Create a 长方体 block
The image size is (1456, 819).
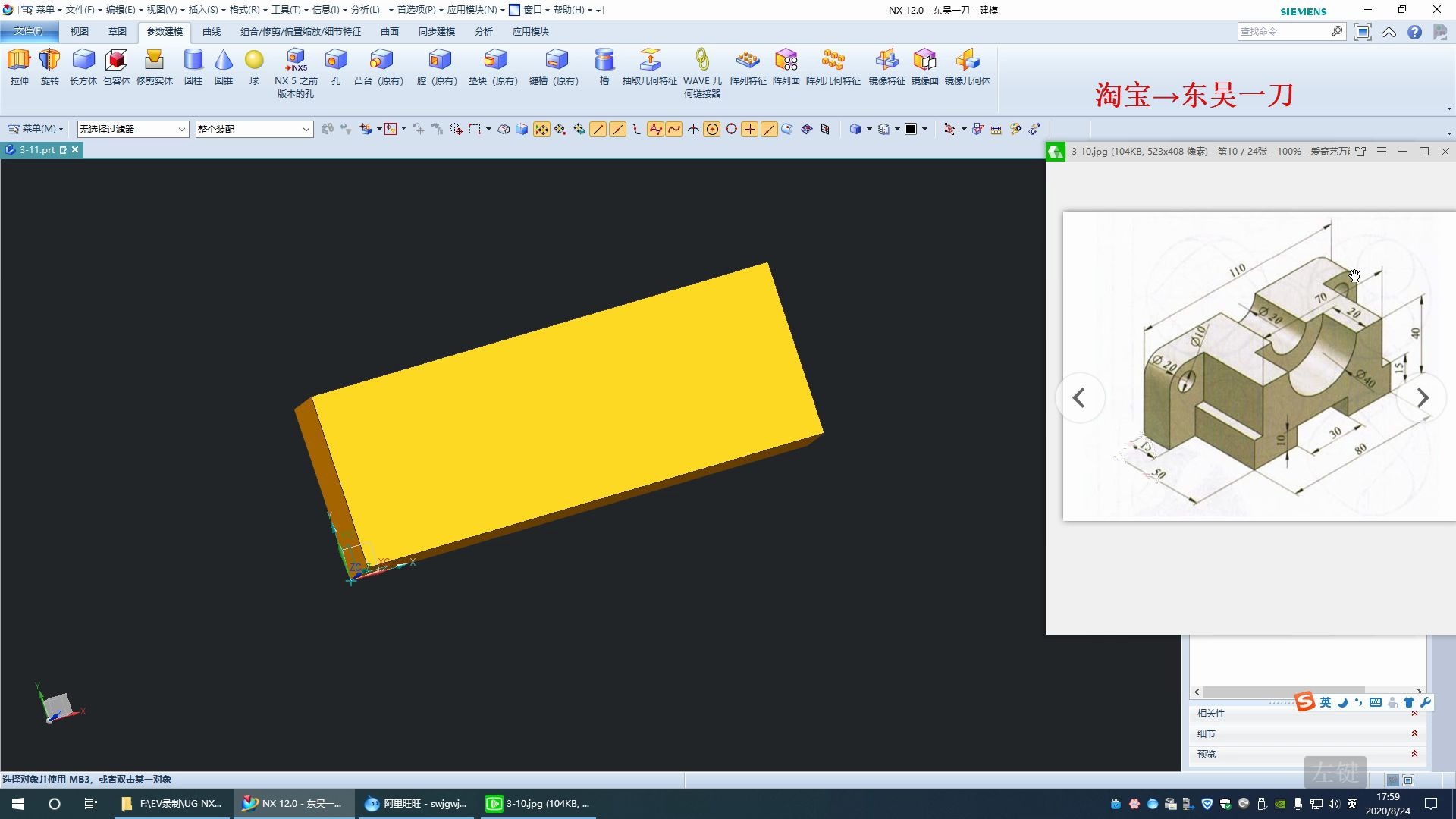pos(83,61)
